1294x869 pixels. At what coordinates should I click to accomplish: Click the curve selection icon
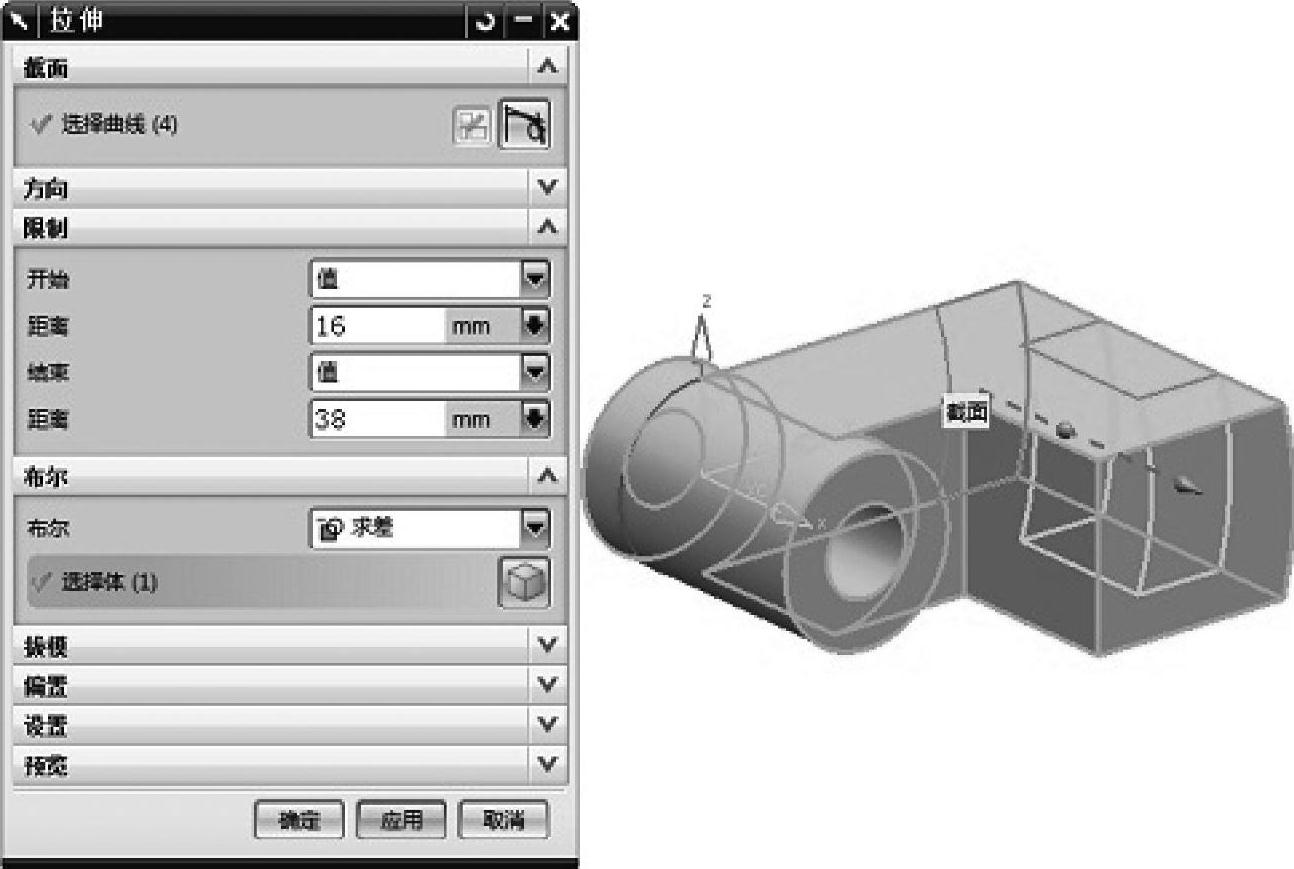pyautogui.click(x=524, y=124)
